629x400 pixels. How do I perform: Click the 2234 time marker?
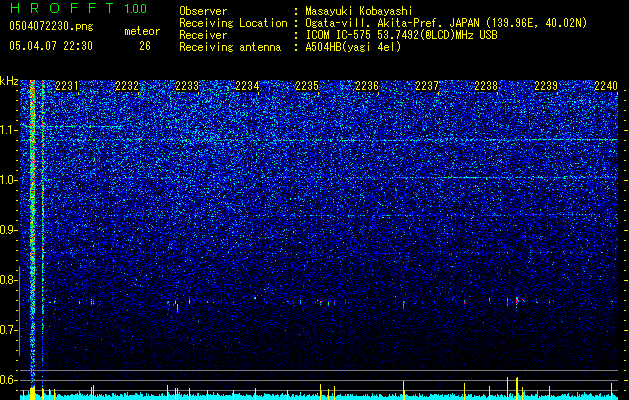(247, 86)
